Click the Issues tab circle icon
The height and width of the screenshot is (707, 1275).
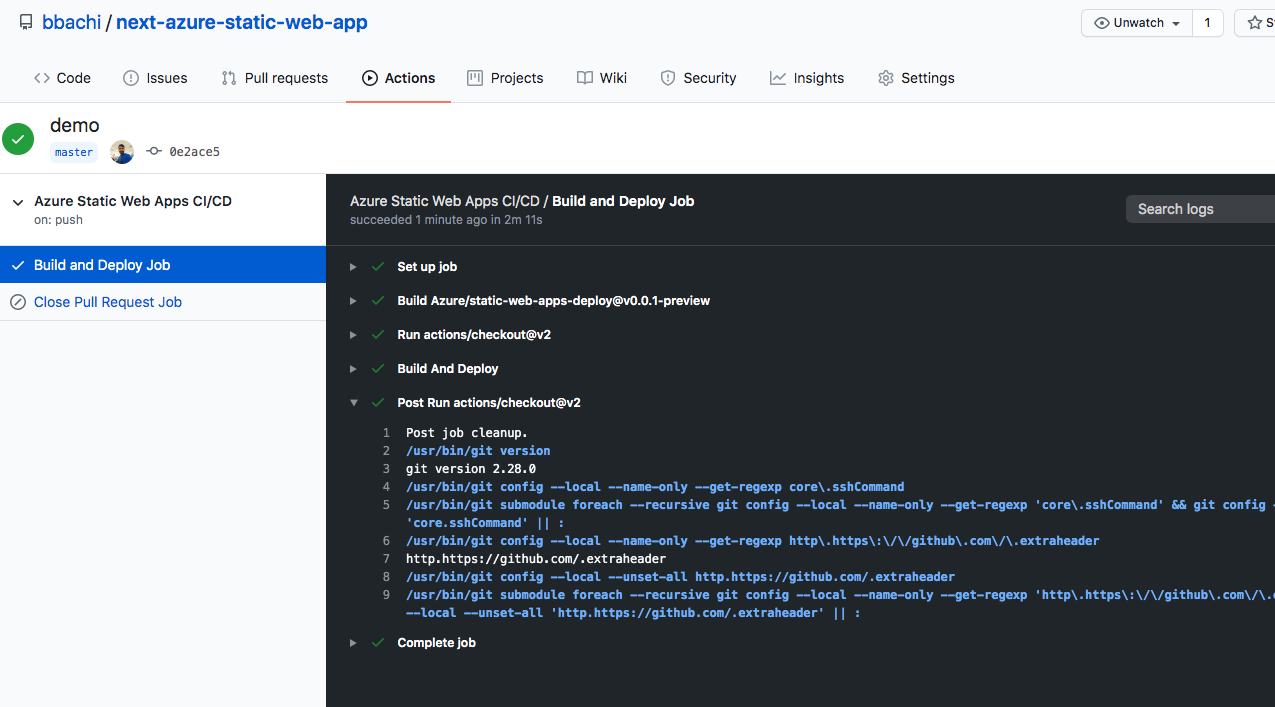(131, 78)
